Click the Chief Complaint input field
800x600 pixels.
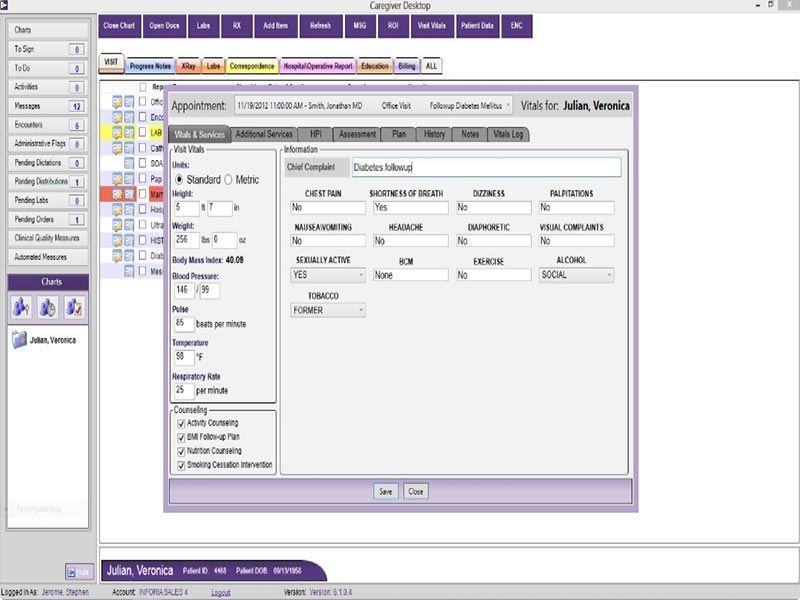point(487,167)
